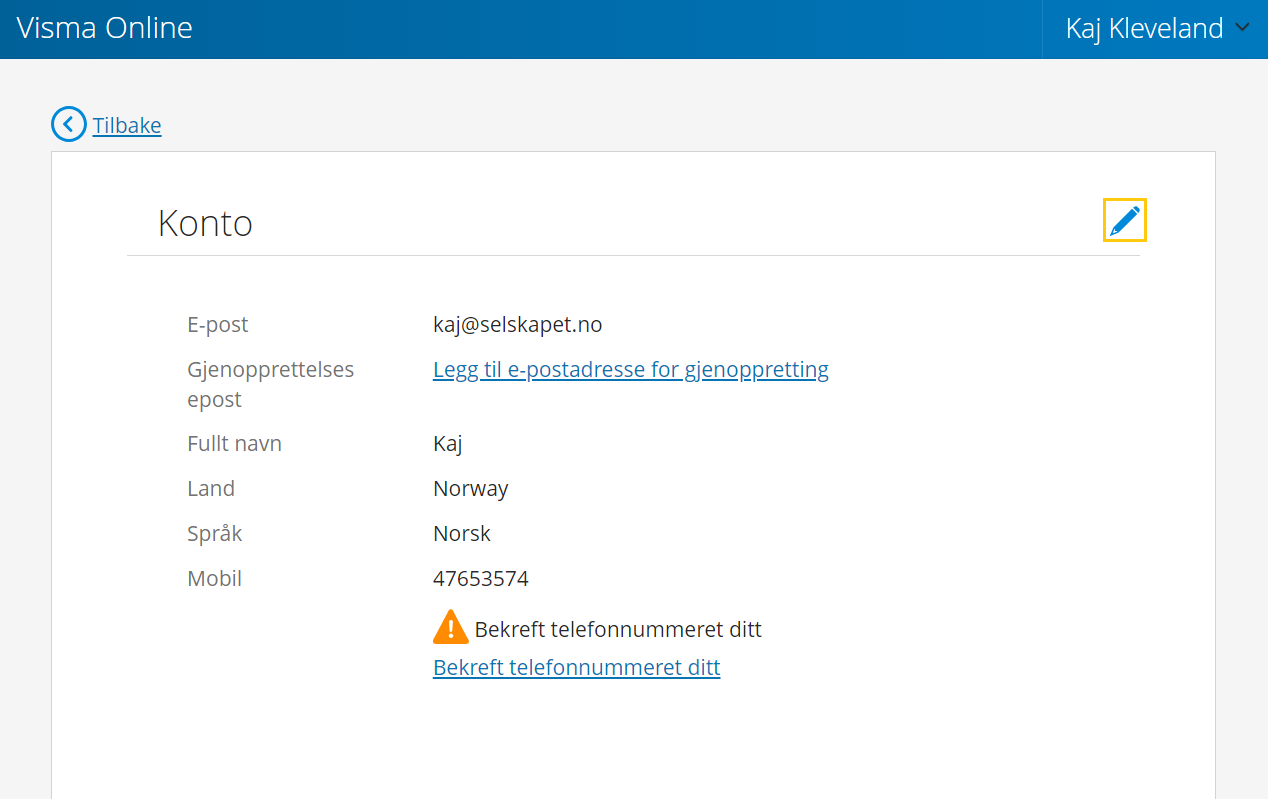
Task: Click the orange warning triangle icon
Action: click(450, 626)
